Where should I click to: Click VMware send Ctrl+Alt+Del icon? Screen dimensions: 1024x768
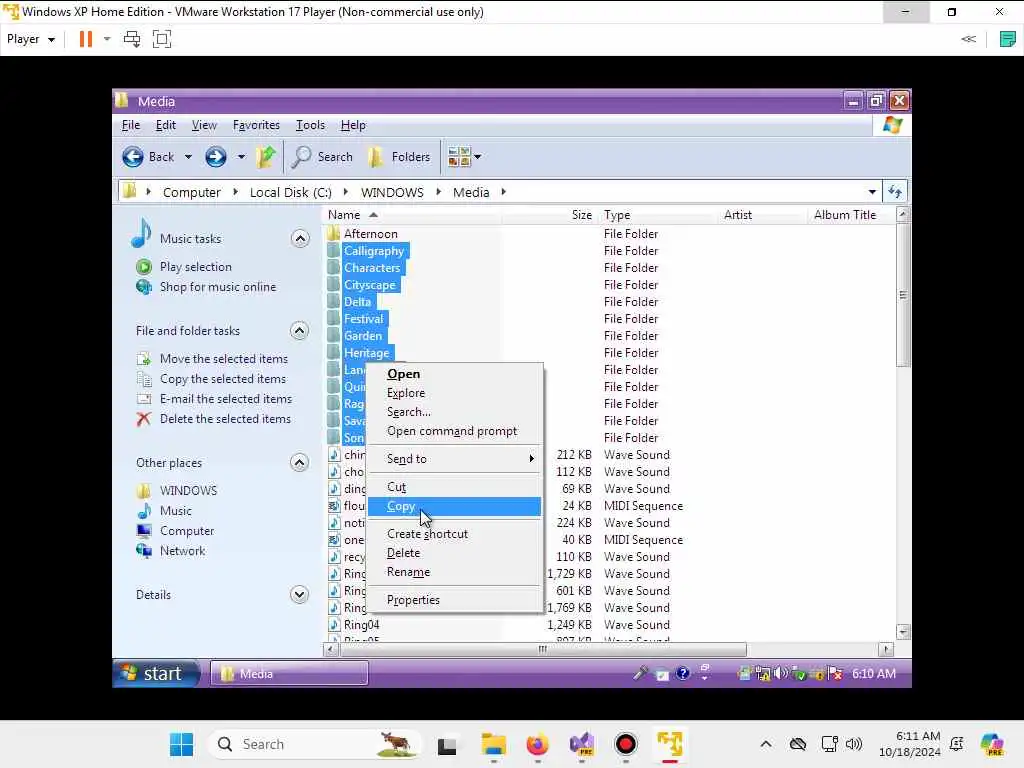[132, 39]
